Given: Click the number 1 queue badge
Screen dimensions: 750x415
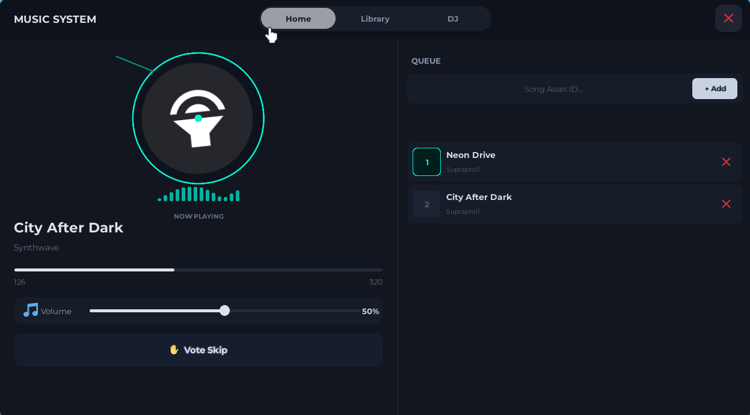Looking at the screenshot, I should [x=426, y=162].
